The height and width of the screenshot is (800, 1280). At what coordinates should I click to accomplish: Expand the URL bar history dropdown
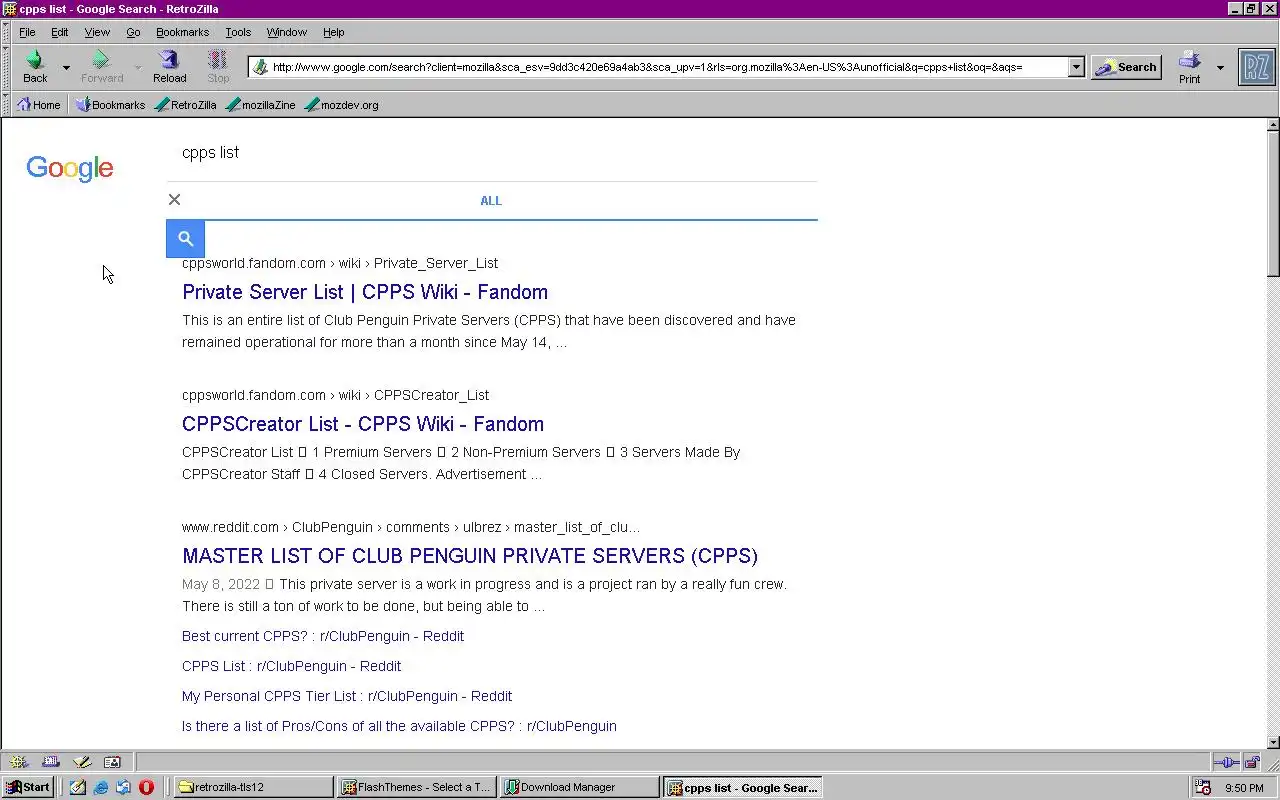1076,67
